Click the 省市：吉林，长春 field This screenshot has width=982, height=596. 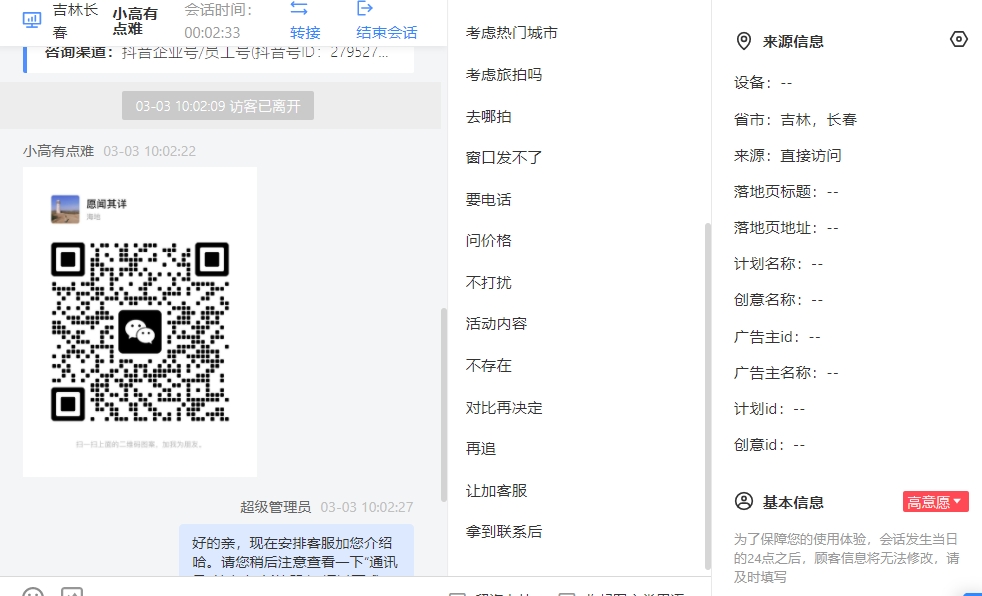pyautogui.click(x=795, y=120)
